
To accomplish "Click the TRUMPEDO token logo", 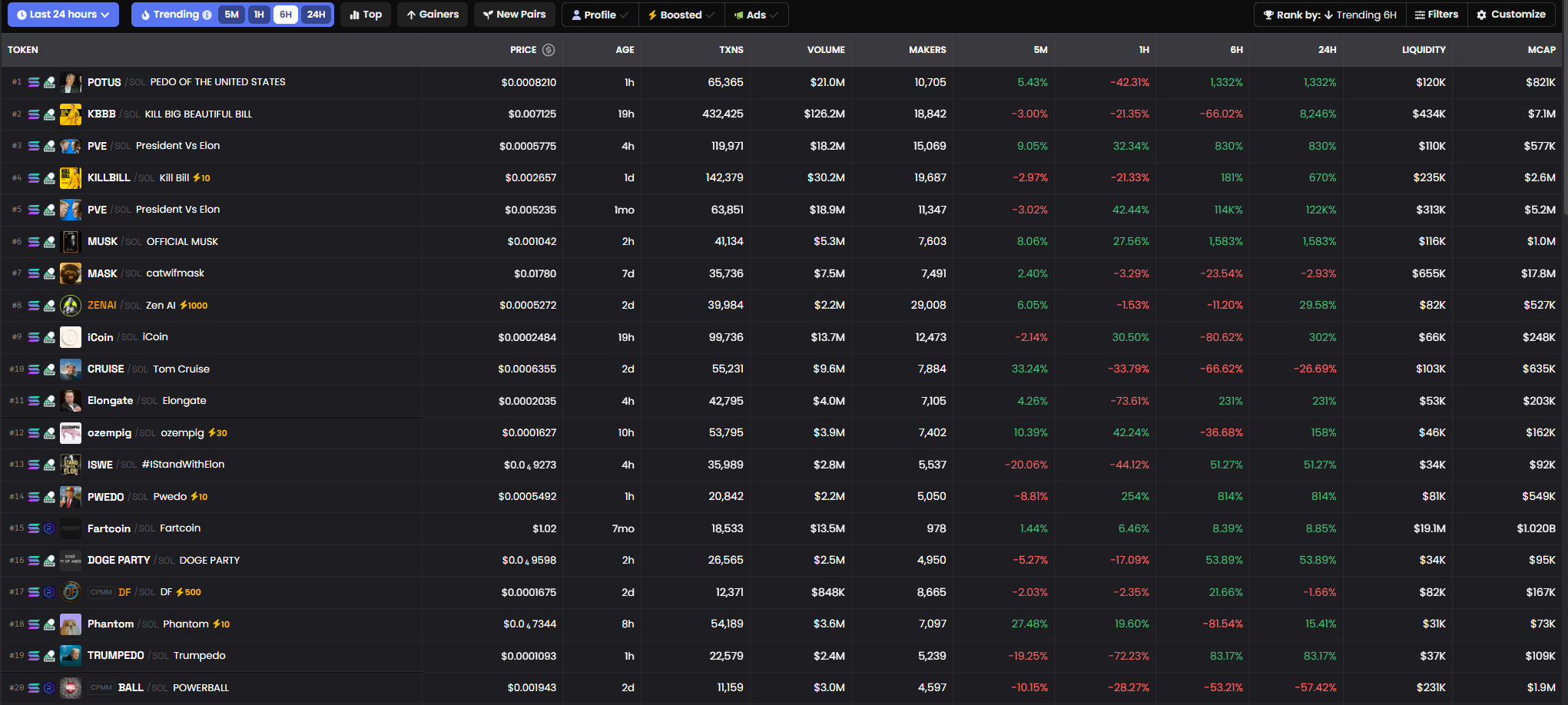I will click(x=71, y=656).
